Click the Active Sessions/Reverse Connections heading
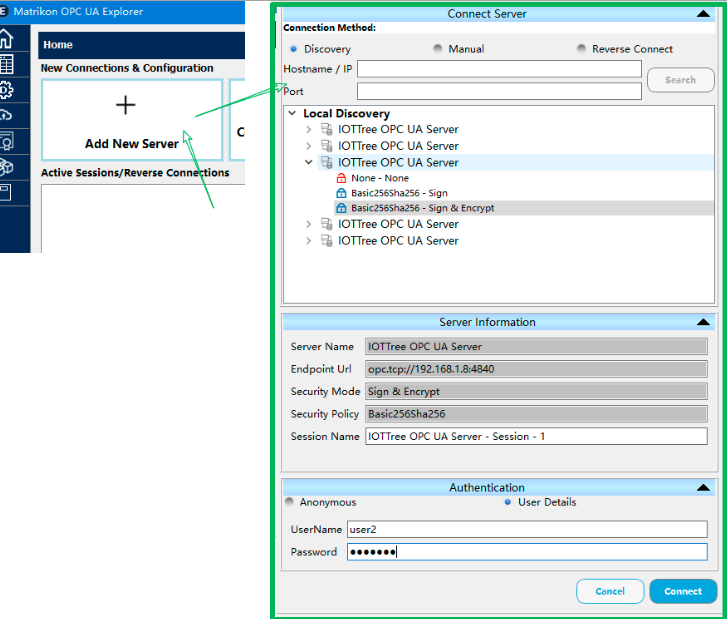 pyautogui.click(x=135, y=172)
